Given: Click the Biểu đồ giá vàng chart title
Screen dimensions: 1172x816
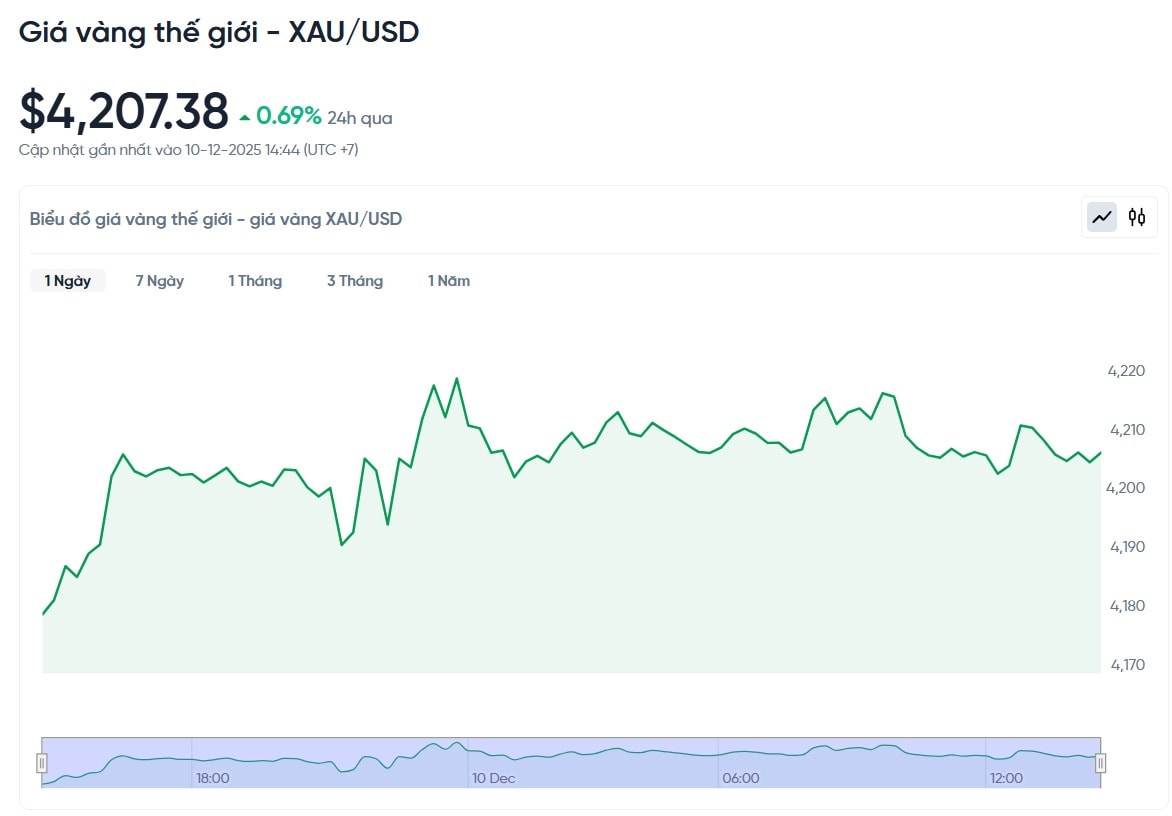Looking at the screenshot, I should [x=216, y=219].
